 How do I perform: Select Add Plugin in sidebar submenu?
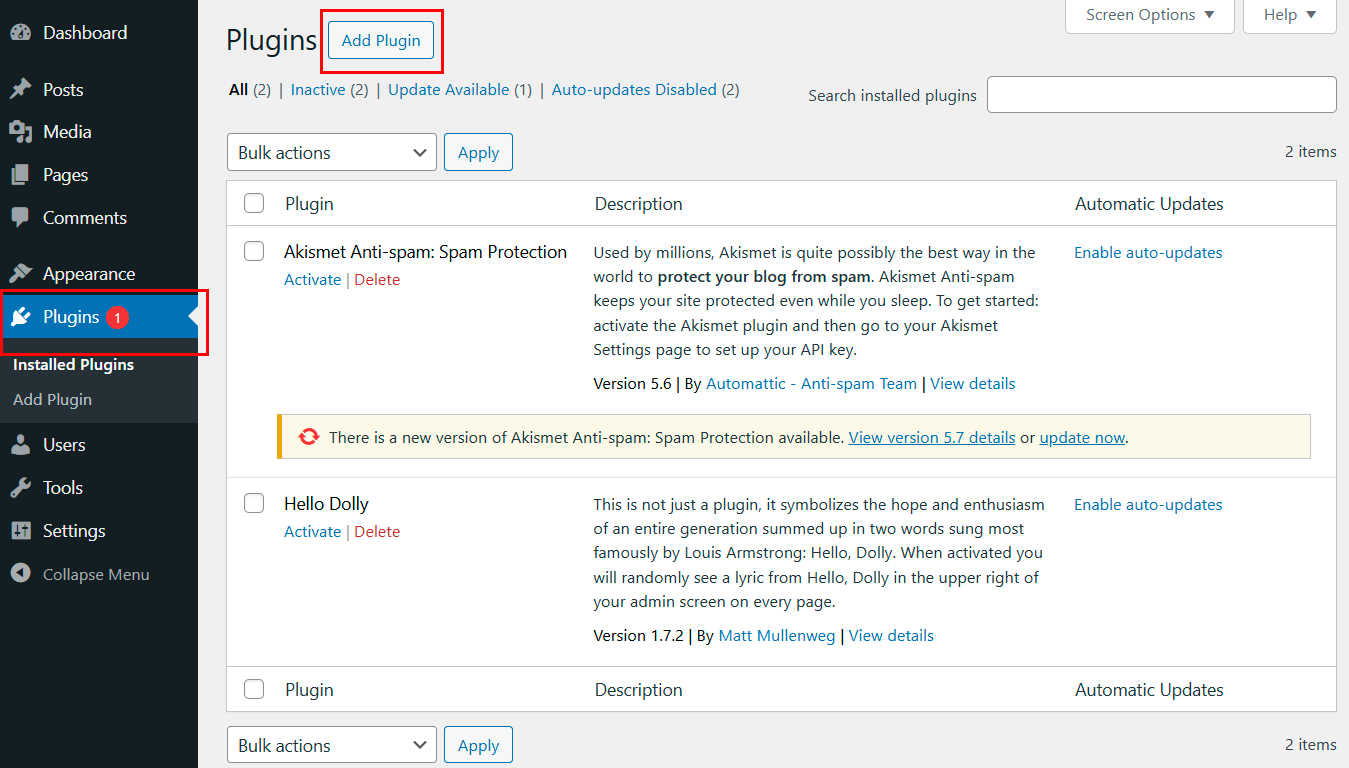(x=52, y=400)
